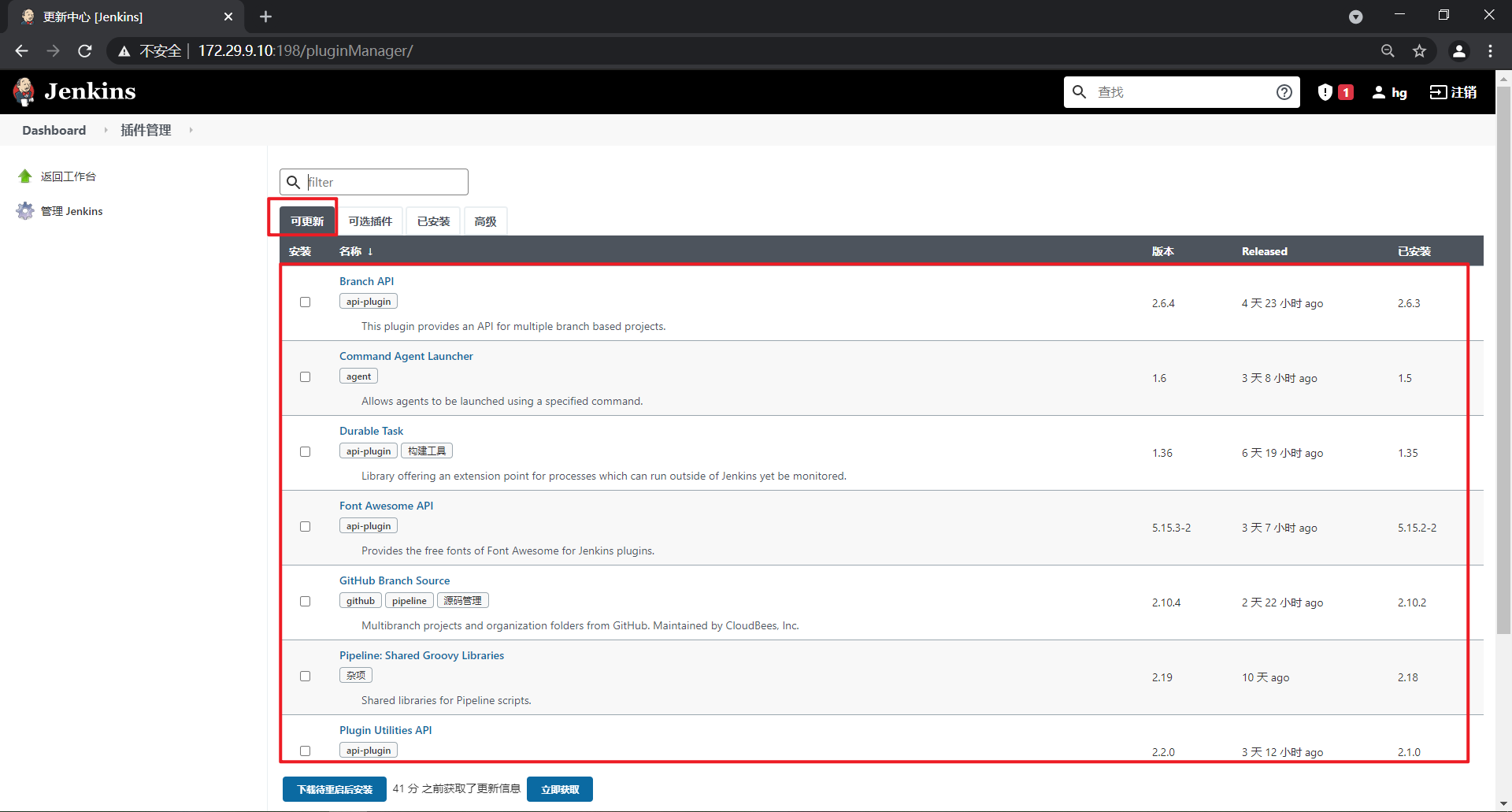Select the Durable Task checkbox

coord(305,451)
